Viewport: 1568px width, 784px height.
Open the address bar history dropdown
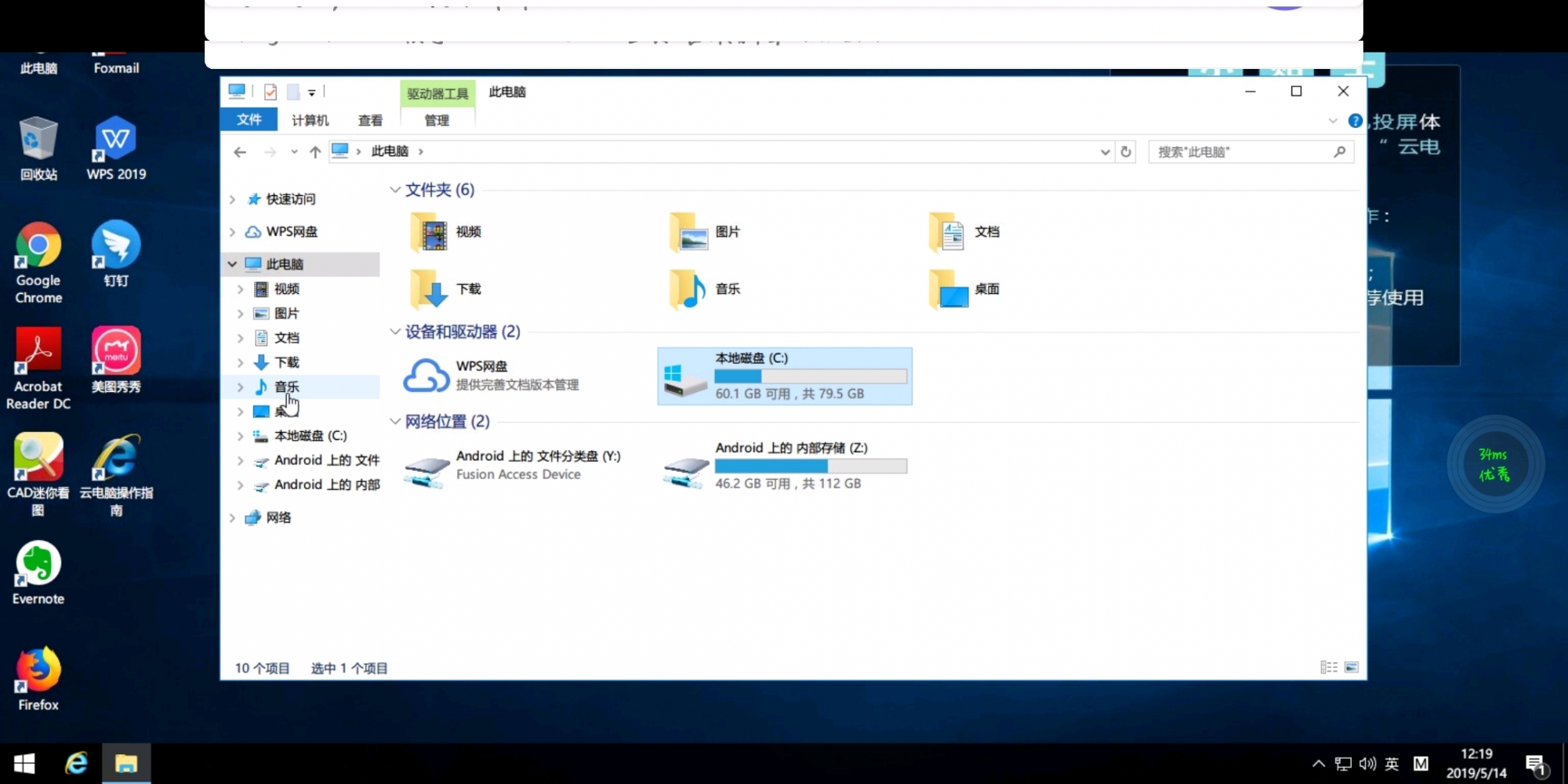click(1105, 152)
